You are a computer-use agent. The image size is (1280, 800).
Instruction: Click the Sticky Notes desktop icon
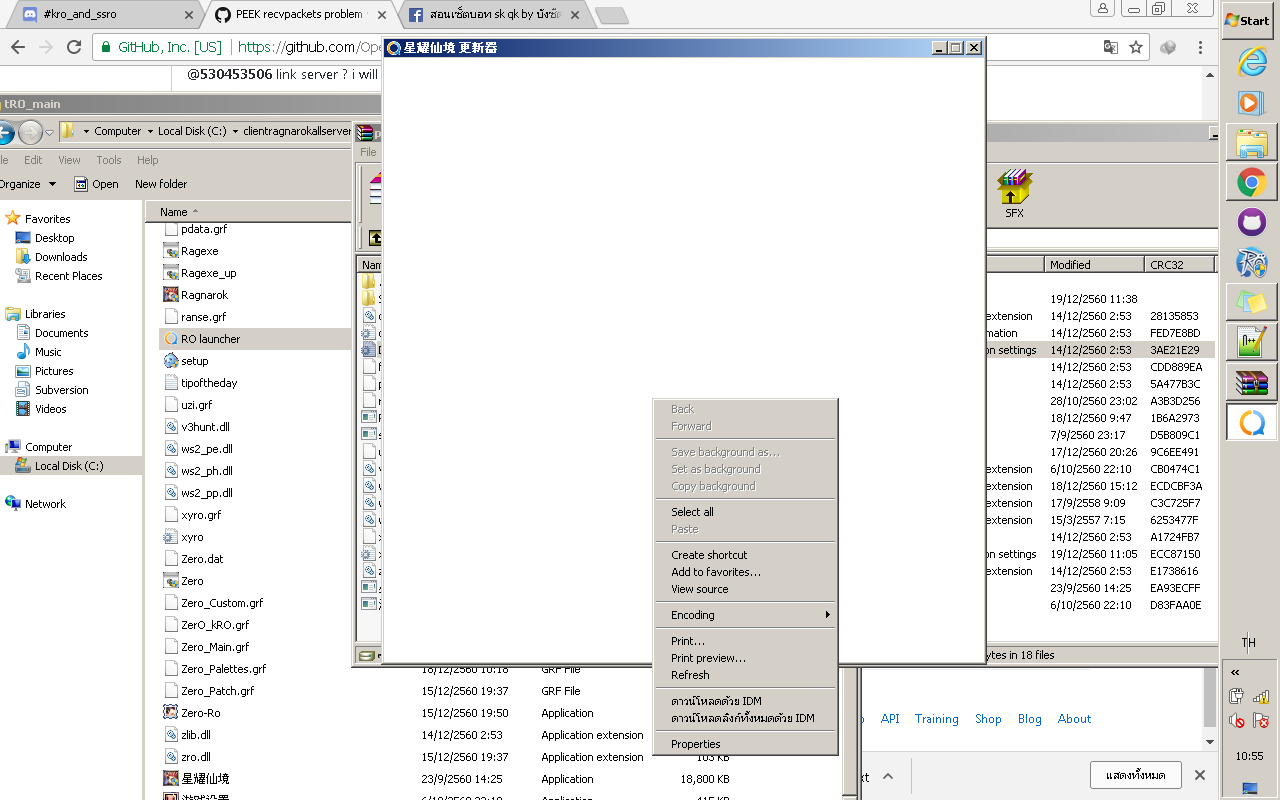click(x=1250, y=302)
